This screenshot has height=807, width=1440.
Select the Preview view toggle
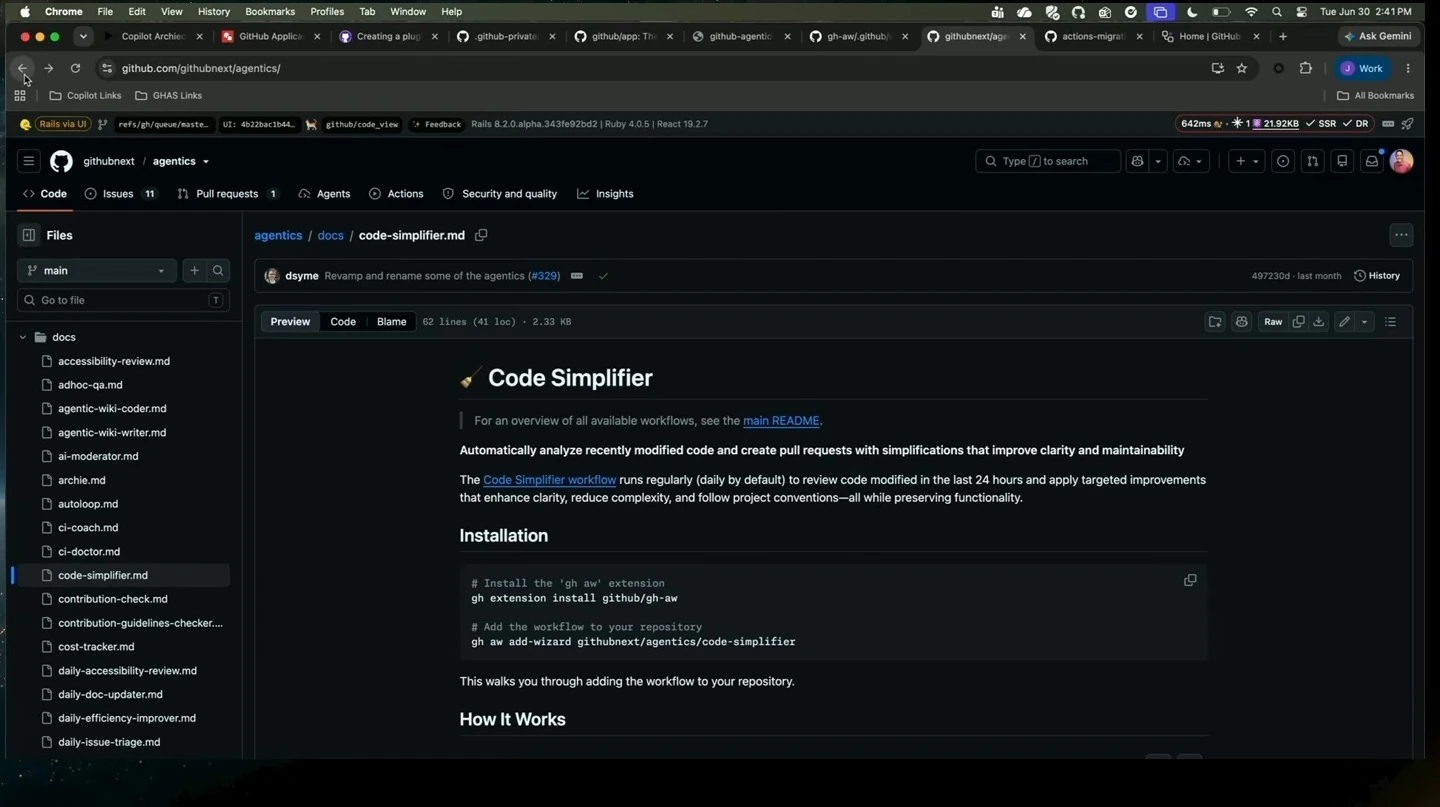coord(290,322)
